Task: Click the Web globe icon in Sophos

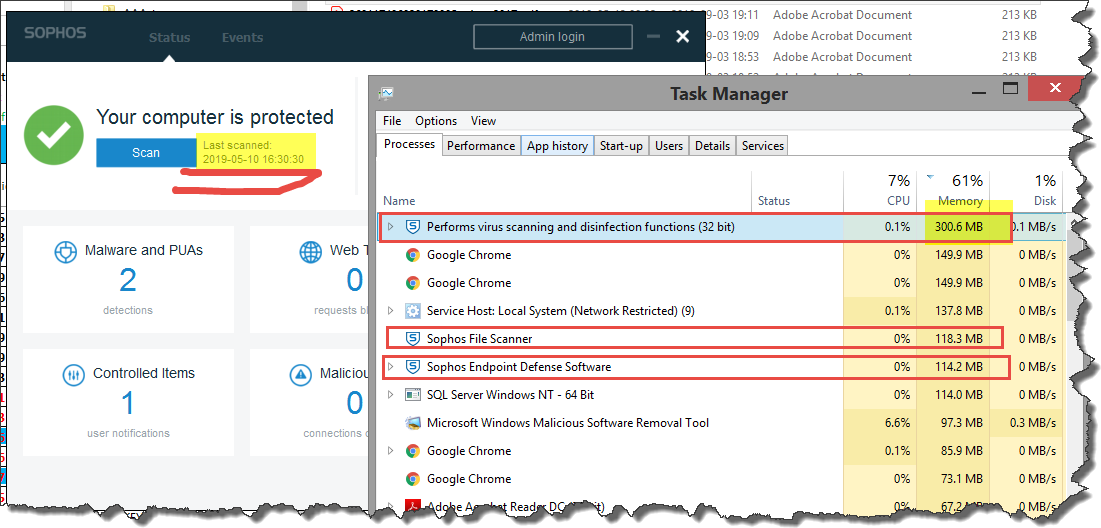Action: tap(310, 251)
